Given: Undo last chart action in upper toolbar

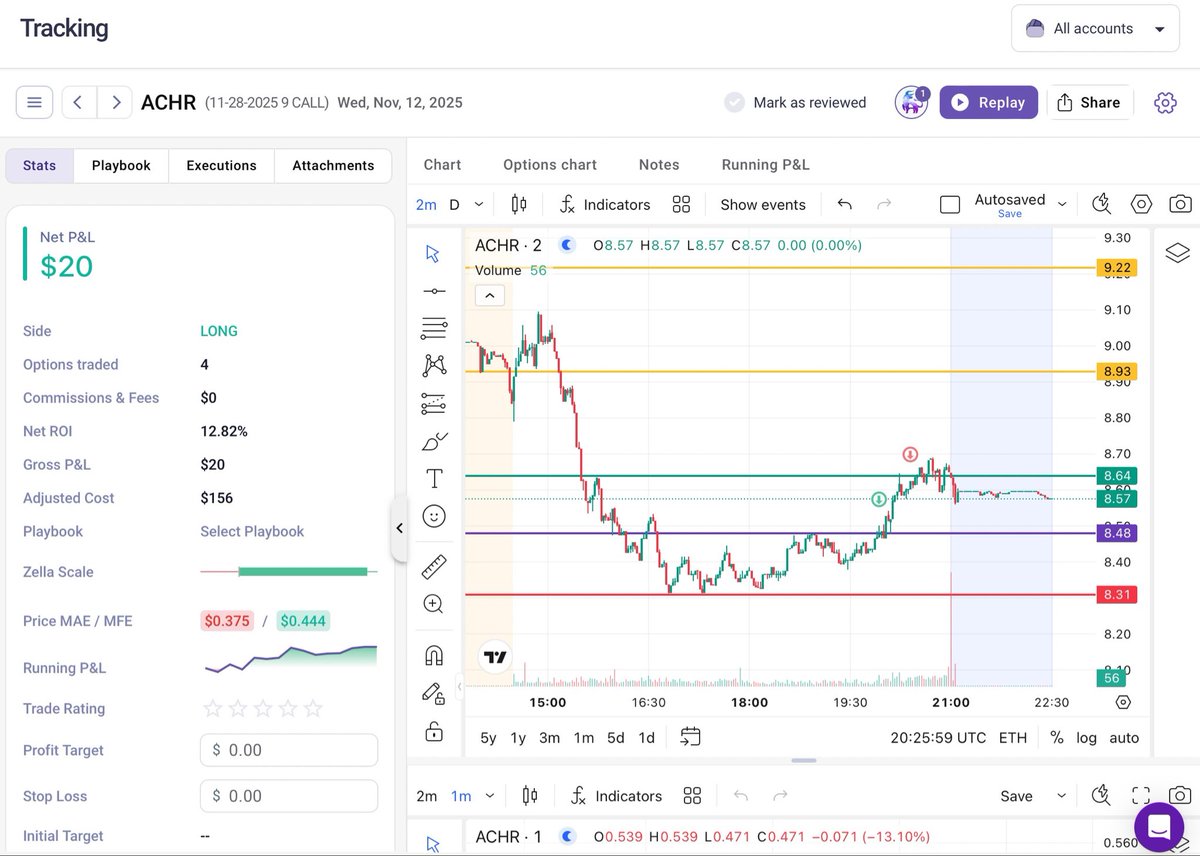Looking at the screenshot, I should tap(845, 204).
